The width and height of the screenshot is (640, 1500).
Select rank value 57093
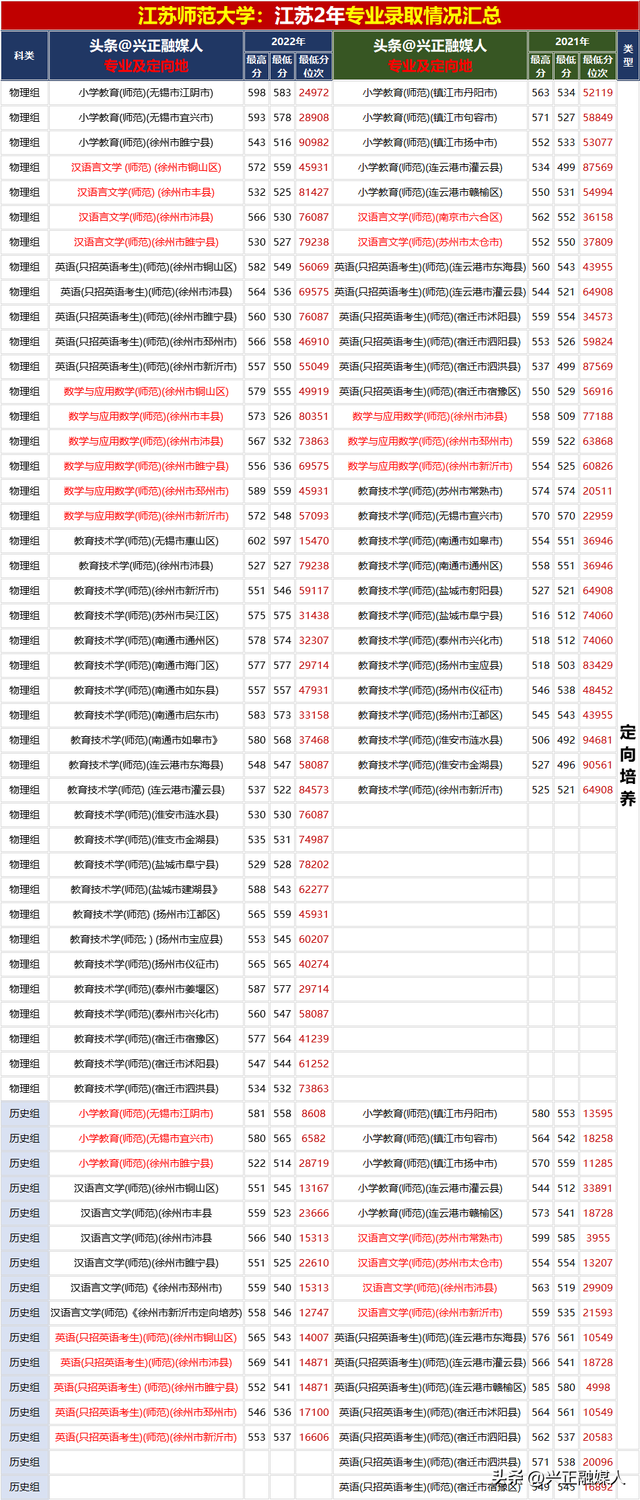314,516
